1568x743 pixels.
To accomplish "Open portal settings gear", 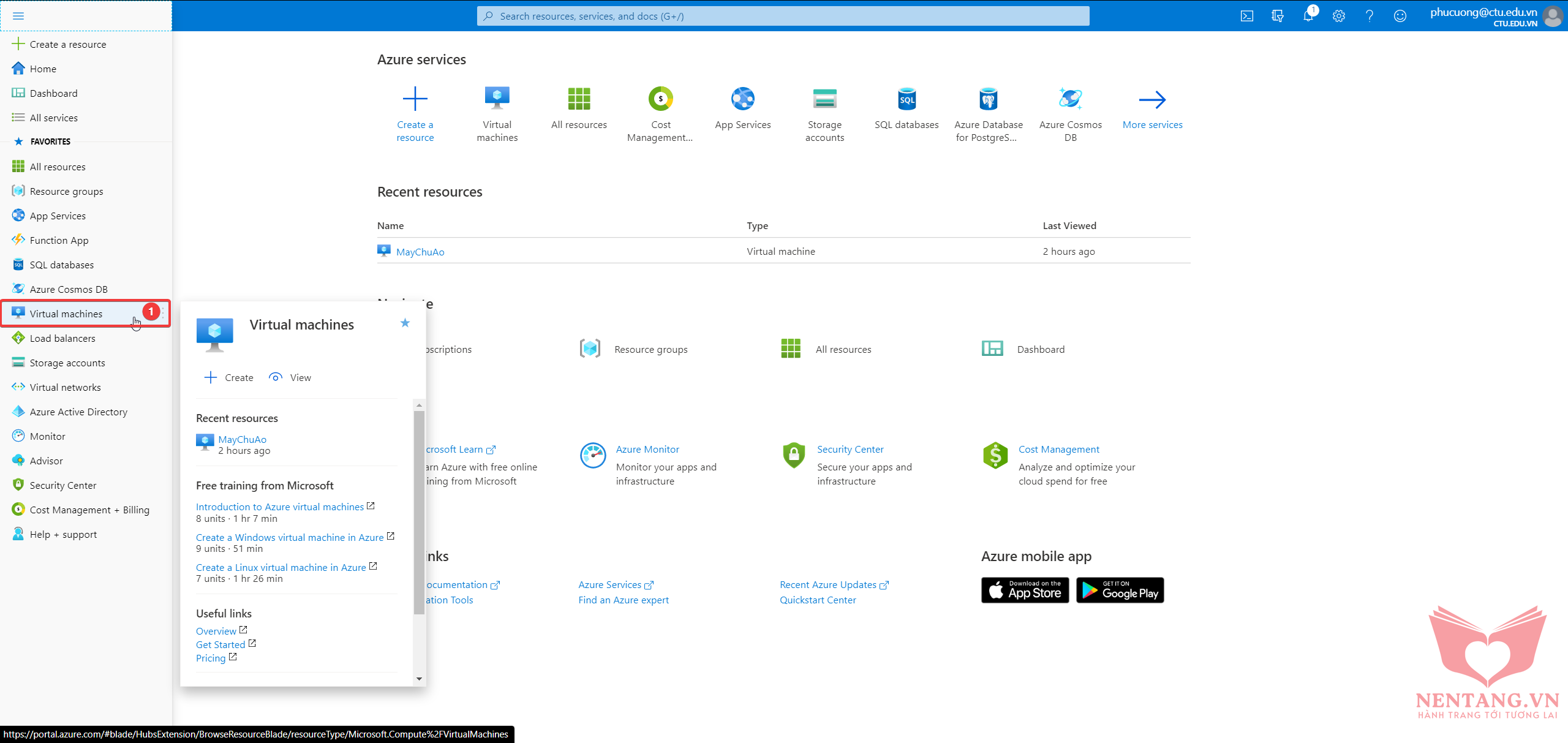I will (x=1338, y=16).
